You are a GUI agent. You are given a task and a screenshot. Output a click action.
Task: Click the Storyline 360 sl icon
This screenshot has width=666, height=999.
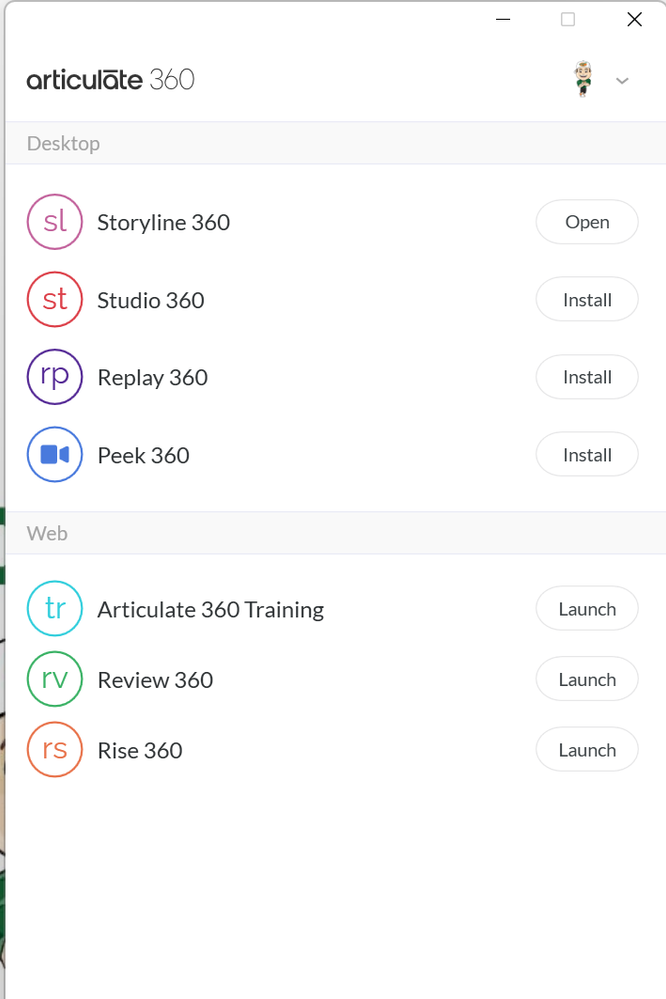pos(55,222)
